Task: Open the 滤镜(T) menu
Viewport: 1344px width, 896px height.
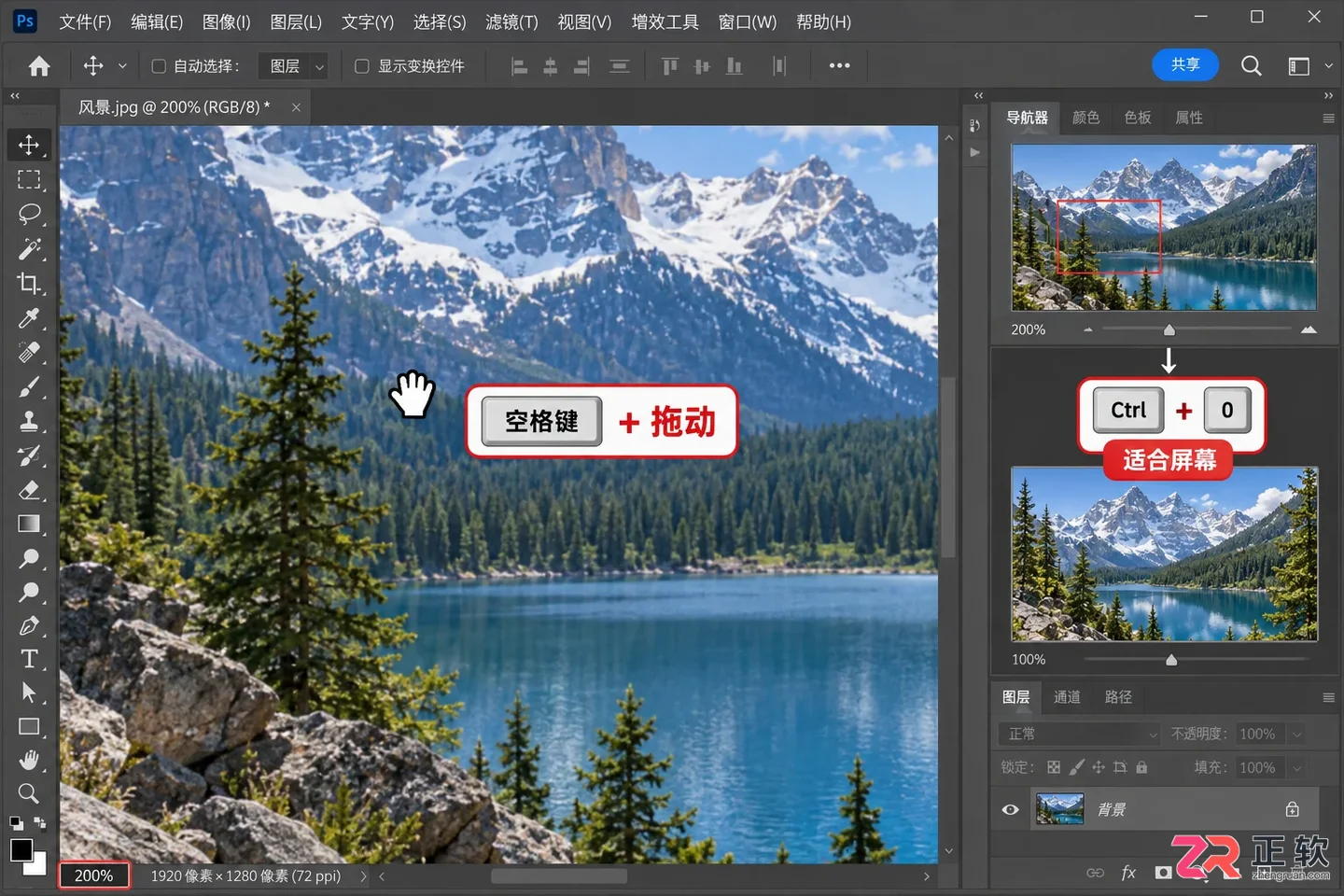Action: [511, 21]
